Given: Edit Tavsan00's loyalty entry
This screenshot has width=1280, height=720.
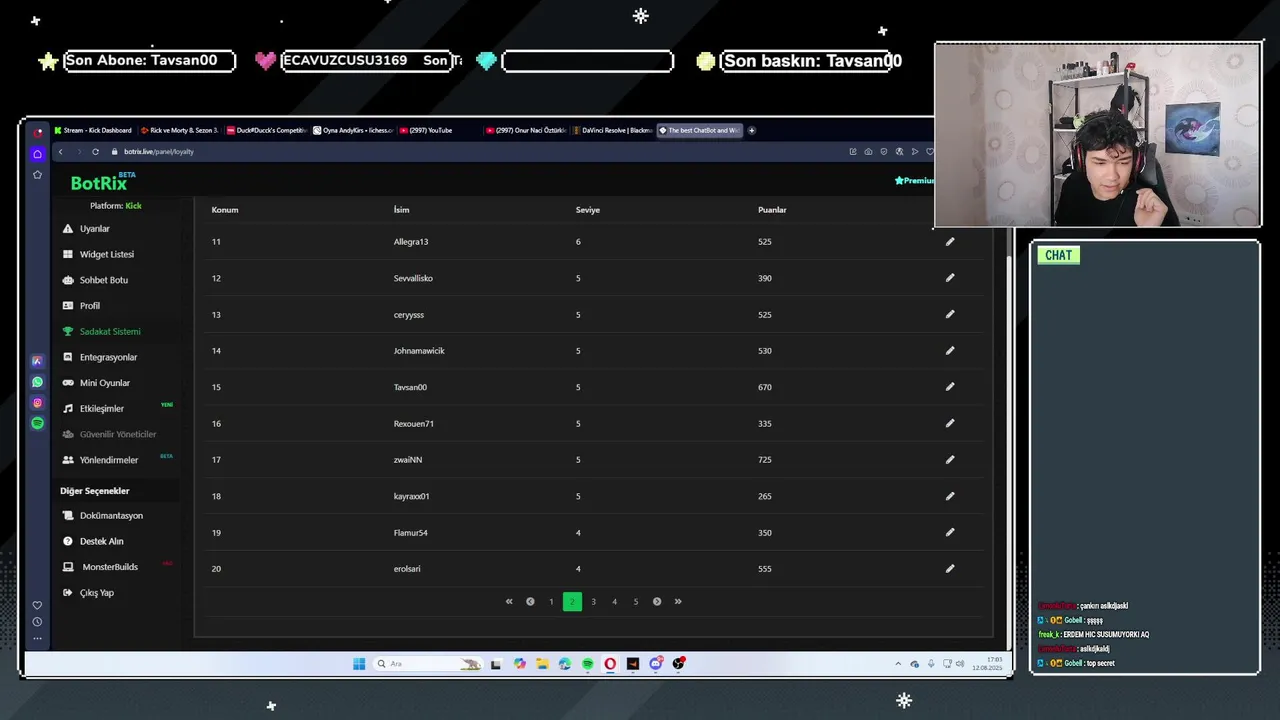Looking at the screenshot, I should [950, 387].
